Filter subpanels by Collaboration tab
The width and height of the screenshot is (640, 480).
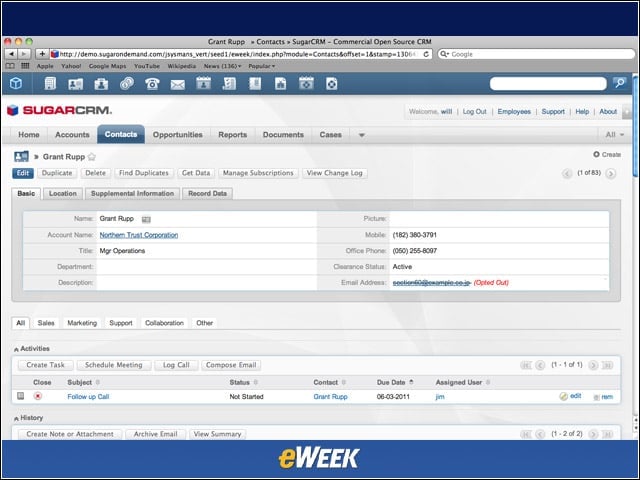click(x=164, y=323)
